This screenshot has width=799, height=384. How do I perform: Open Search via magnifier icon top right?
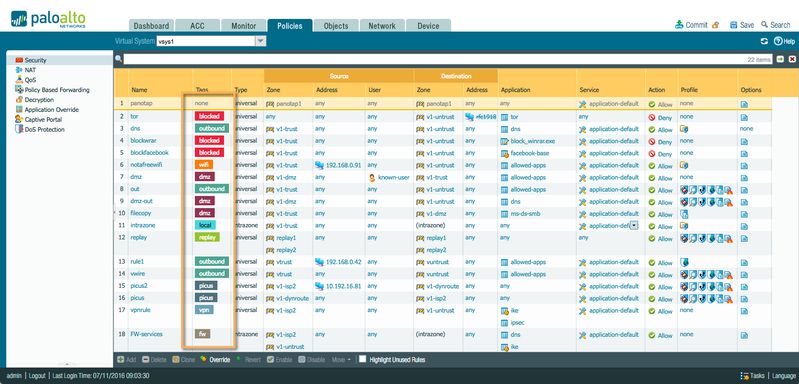764,24
